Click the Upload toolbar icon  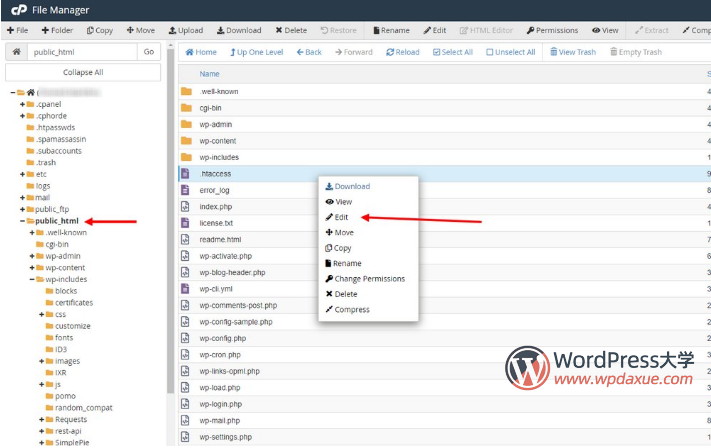click(x=185, y=30)
